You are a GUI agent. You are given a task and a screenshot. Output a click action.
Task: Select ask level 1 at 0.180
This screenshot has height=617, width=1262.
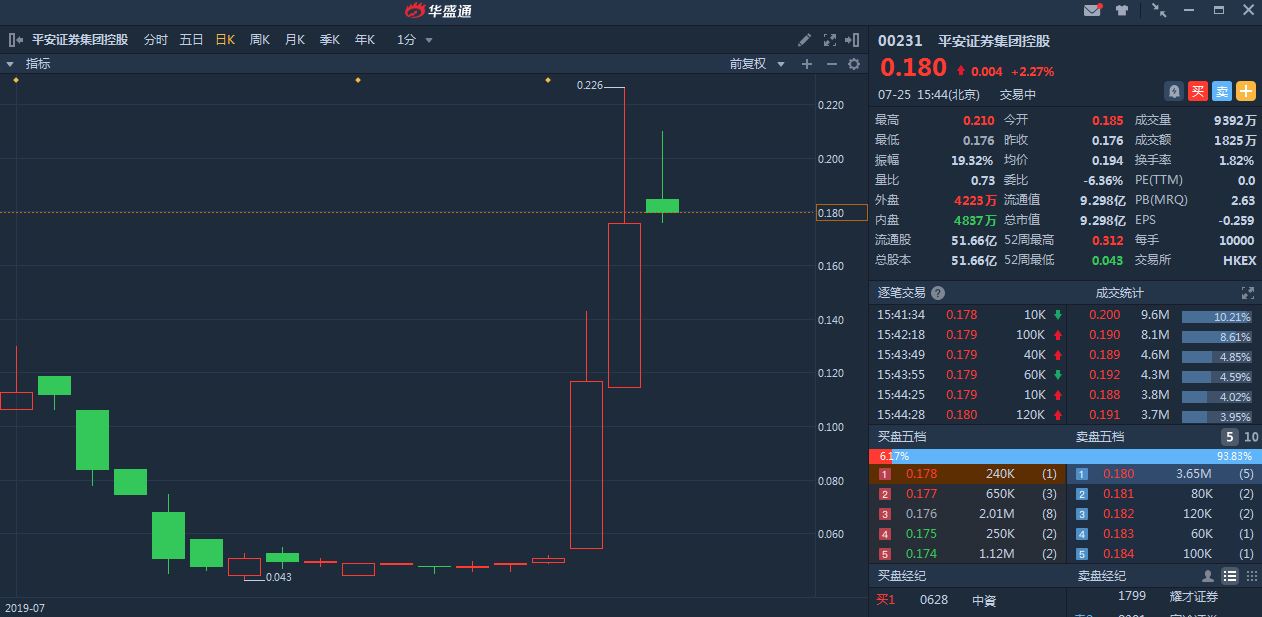point(1165,474)
